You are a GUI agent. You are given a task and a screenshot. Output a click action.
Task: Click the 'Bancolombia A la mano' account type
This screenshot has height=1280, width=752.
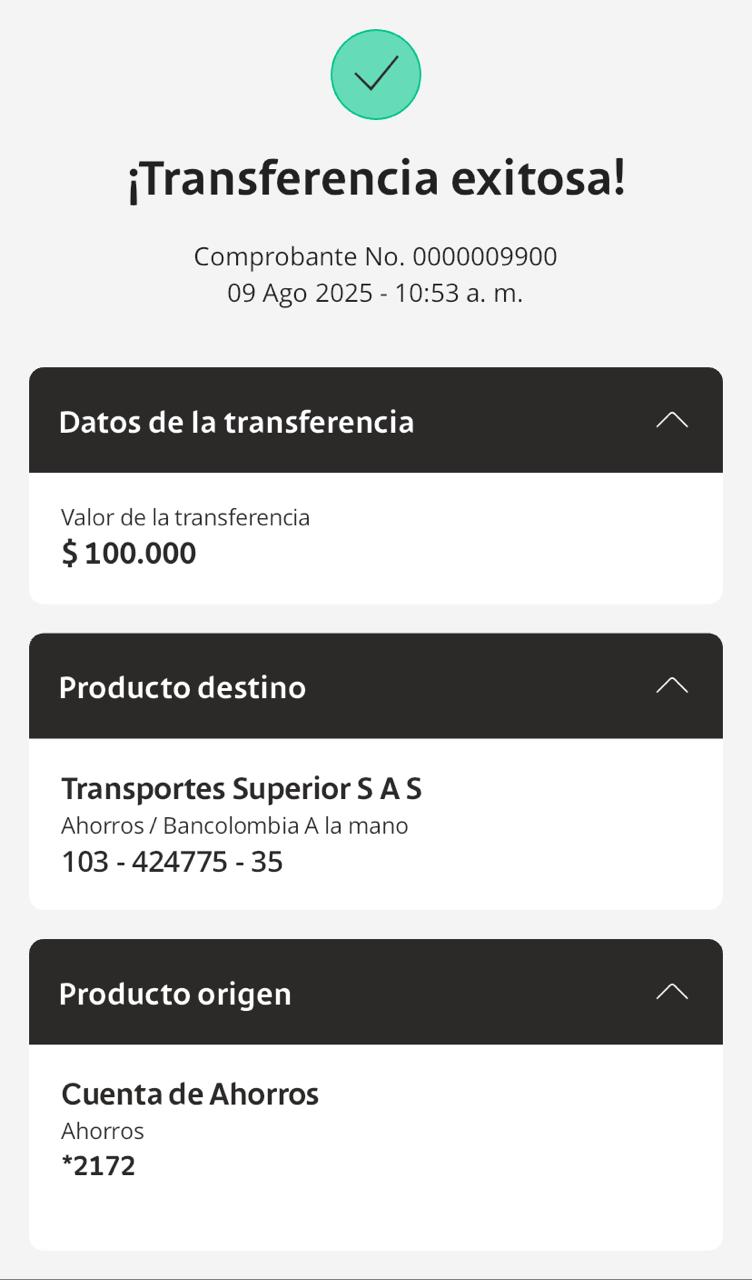coord(285,826)
